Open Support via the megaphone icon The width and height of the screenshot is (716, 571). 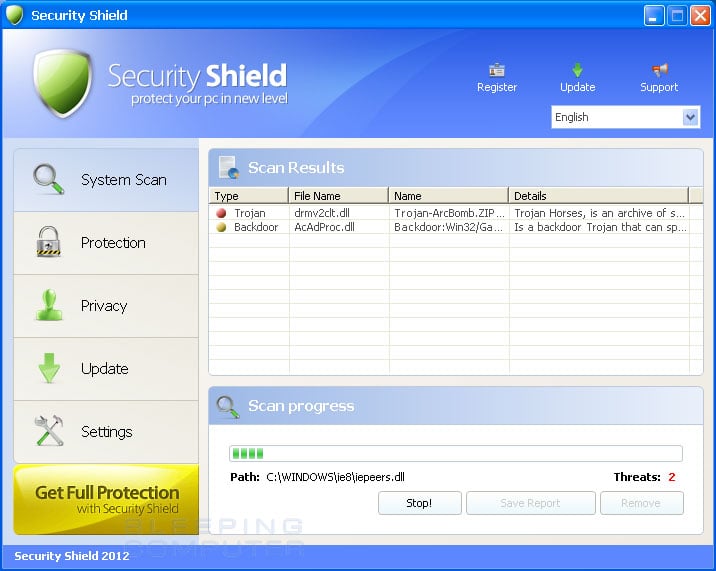point(659,70)
